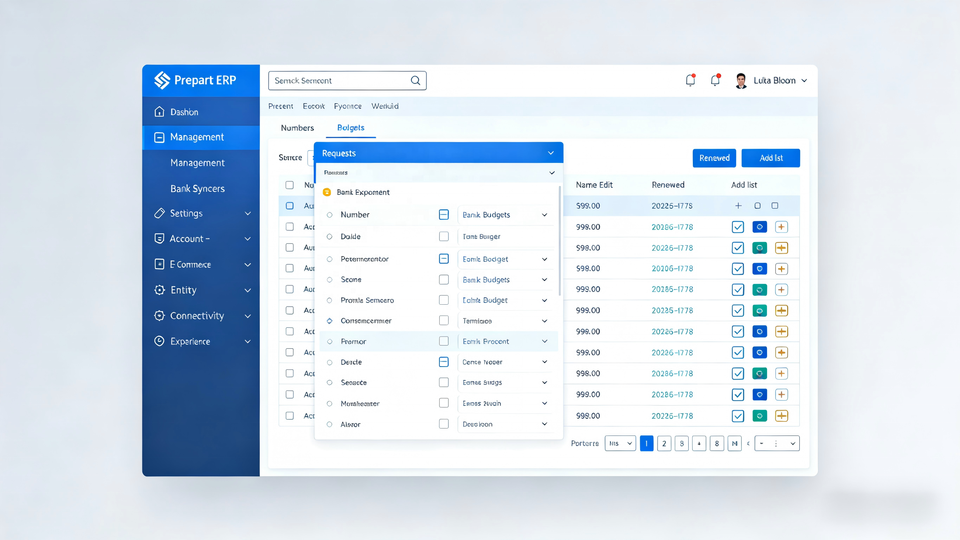
Task: Click the Renewed column header text
Action: point(668,185)
